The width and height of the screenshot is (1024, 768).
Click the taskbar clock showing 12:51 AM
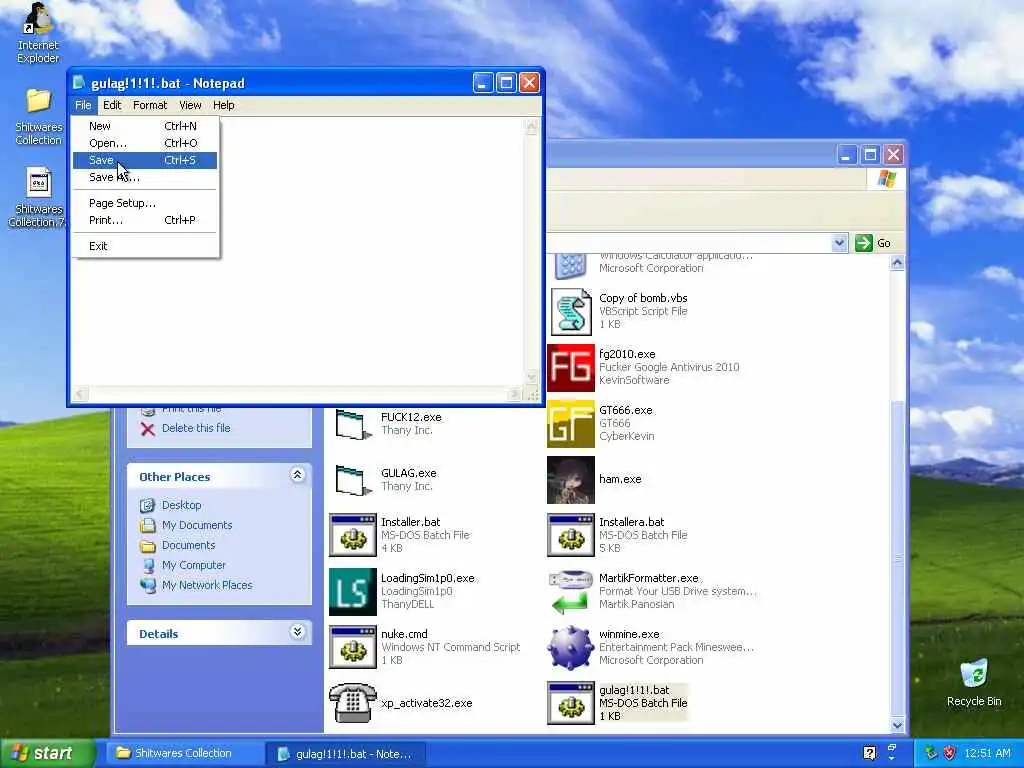tap(987, 753)
